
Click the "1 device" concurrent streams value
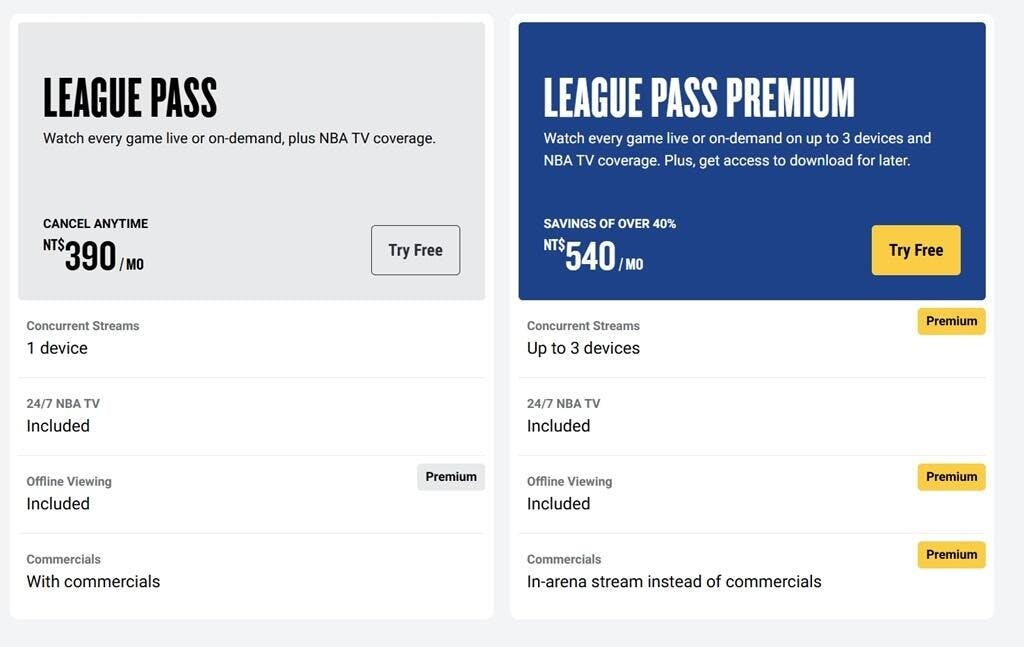[57, 348]
